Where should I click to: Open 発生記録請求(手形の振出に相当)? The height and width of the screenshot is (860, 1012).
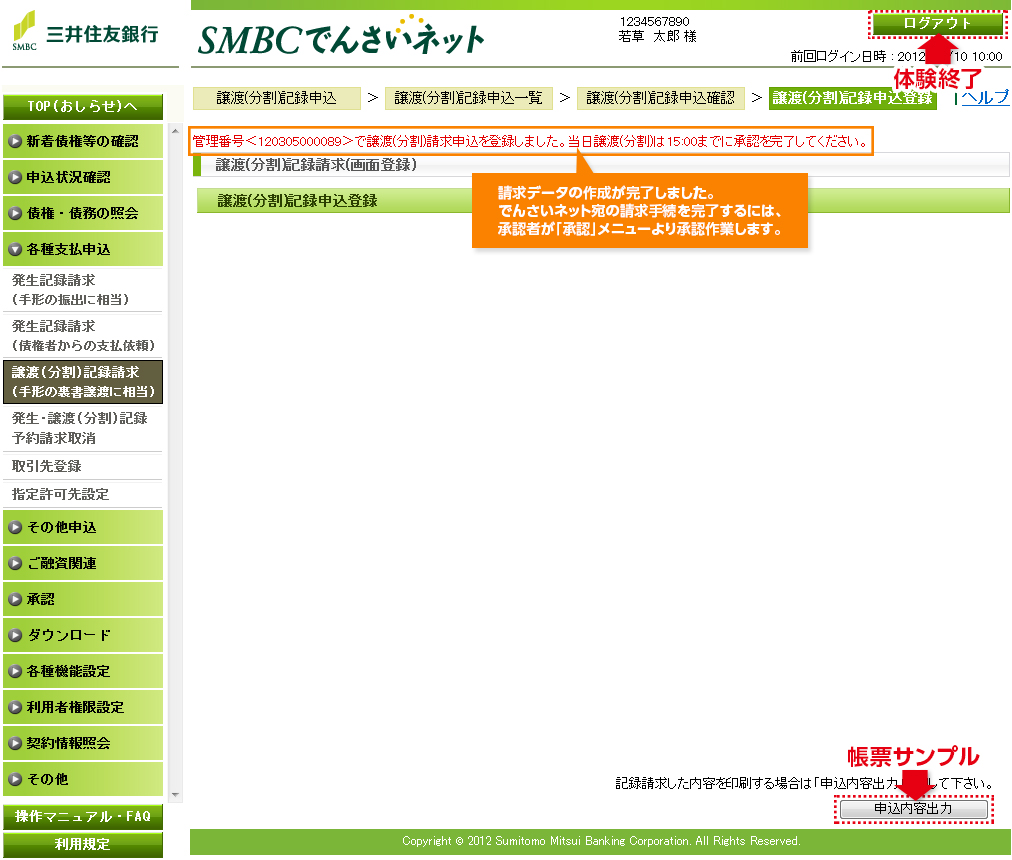pos(83,290)
